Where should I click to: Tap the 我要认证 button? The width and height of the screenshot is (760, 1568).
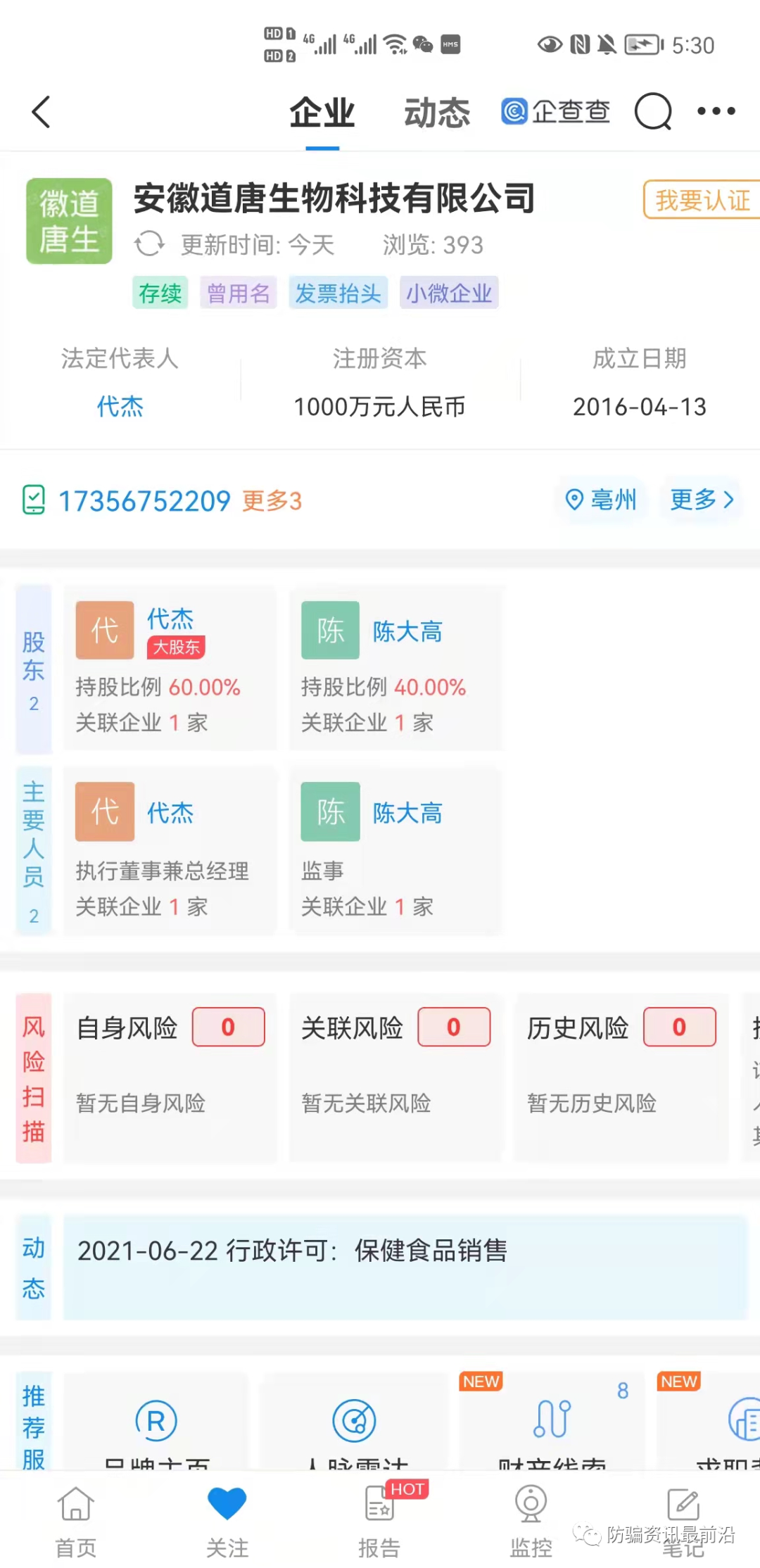[702, 200]
